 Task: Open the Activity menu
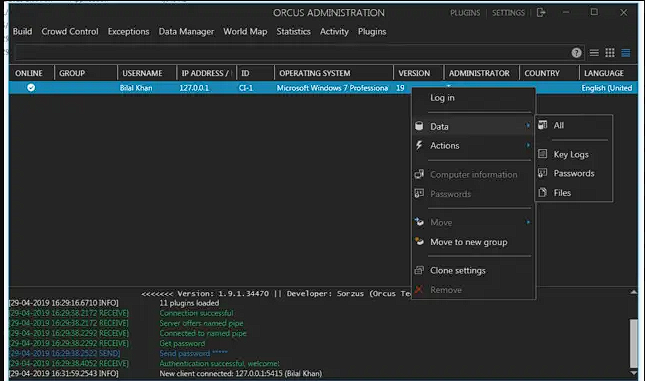[x=334, y=31]
